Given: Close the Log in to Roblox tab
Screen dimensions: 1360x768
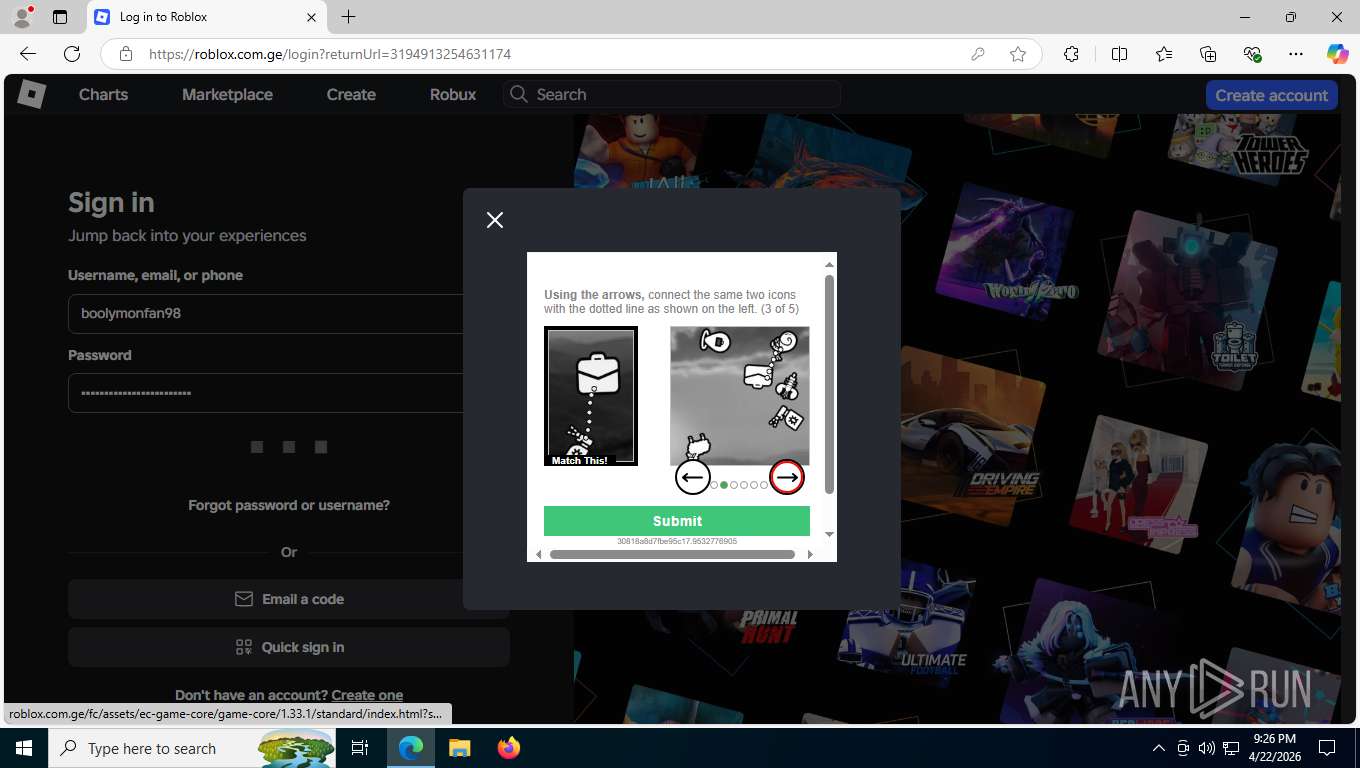Looking at the screenshot, I should pyautogui.click(x=311, y=17).
